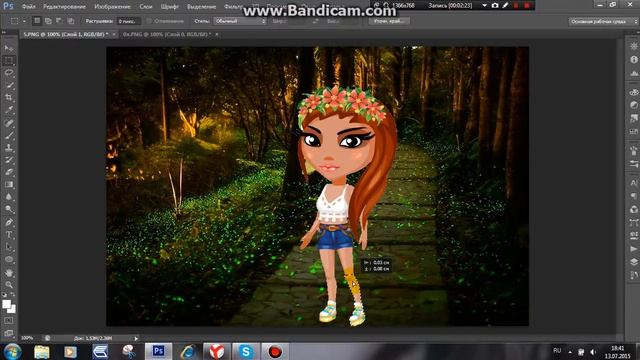This screenshot has width=640, height=360.
Task: Select the Magic Wand tool
Action: [x=9, y=85]
